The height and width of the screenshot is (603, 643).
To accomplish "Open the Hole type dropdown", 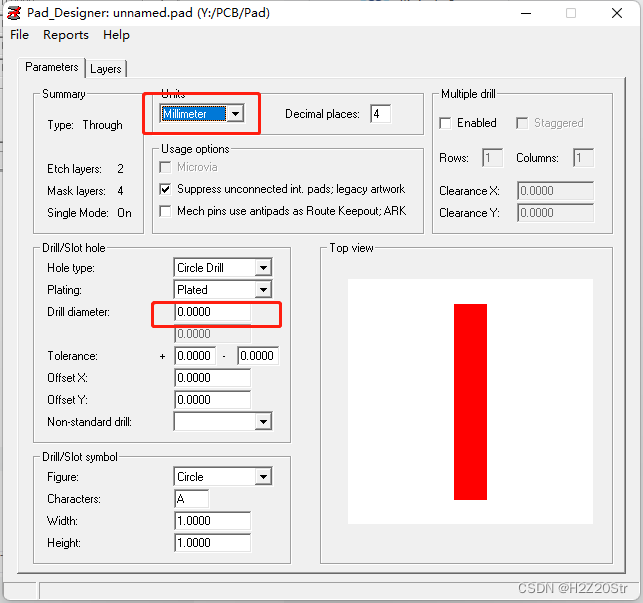I will click(x=223, y=268).
